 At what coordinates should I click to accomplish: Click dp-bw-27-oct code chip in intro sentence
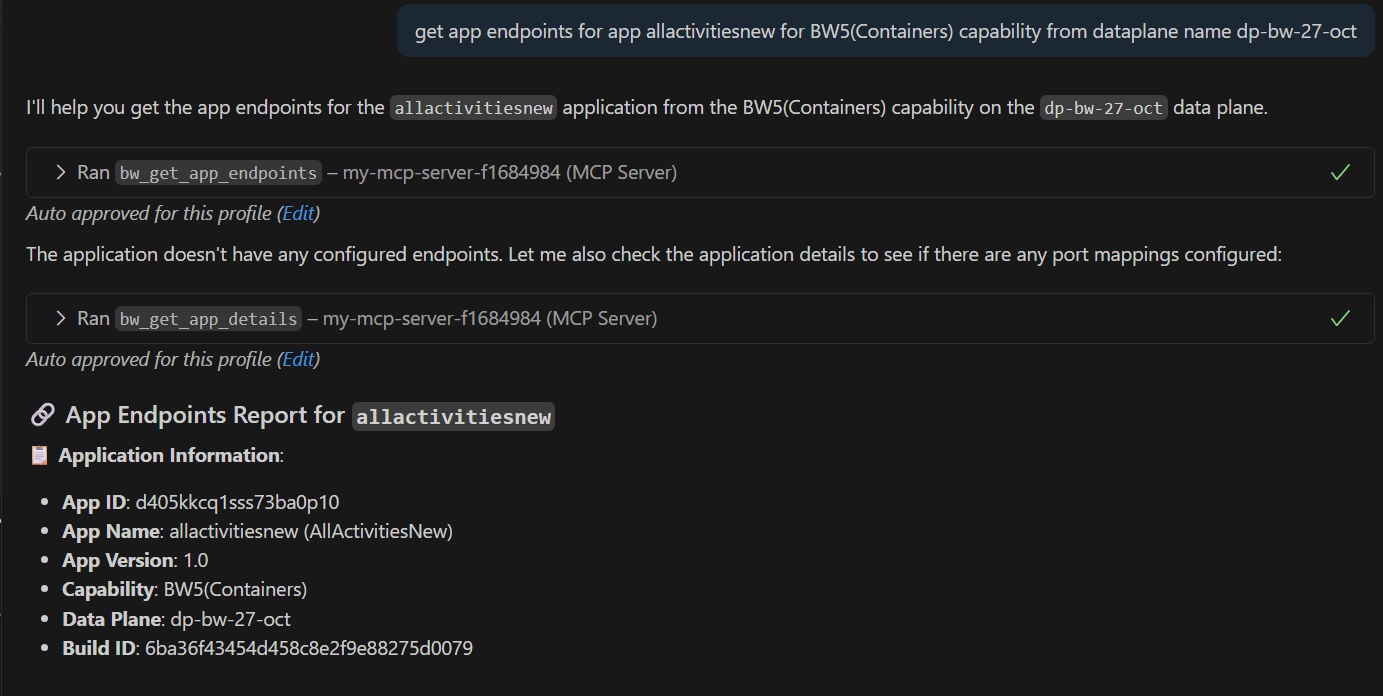click(x=1104, y=108)
